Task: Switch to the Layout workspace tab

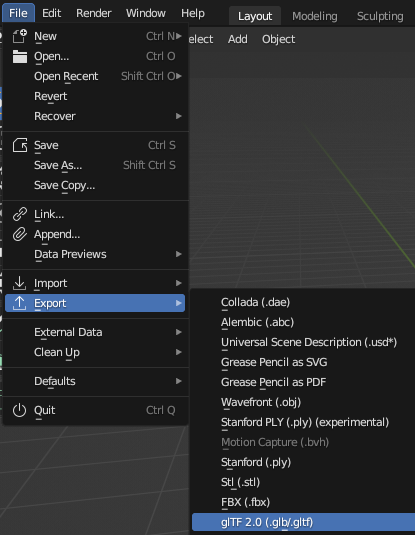Action: (255, 16)
